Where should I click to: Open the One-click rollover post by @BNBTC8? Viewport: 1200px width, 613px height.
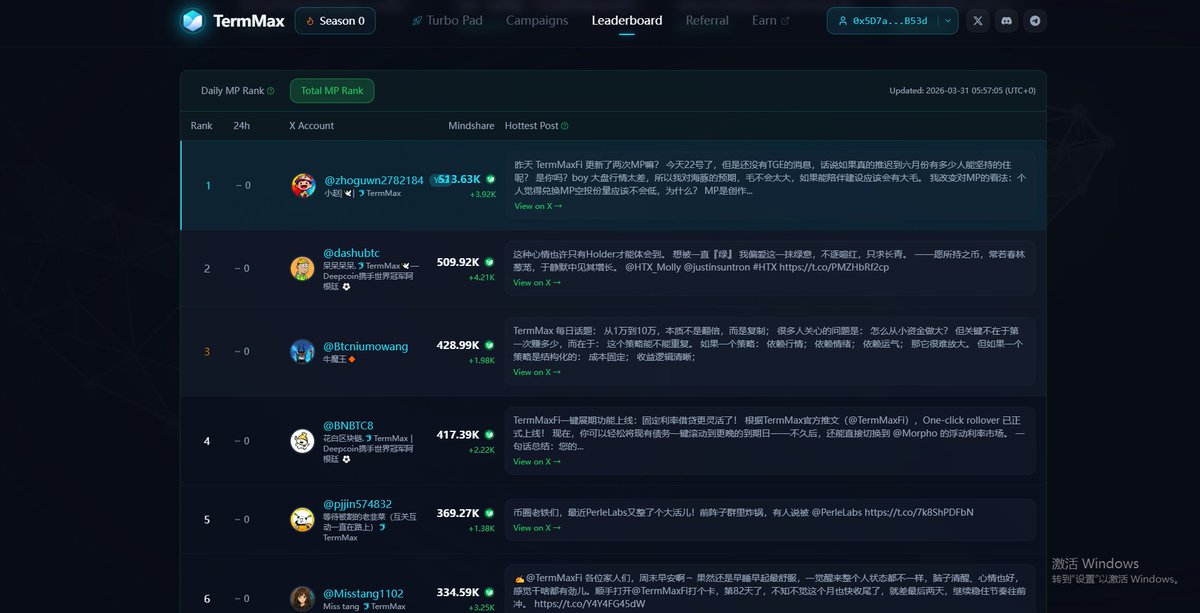(x=769, y=441)
